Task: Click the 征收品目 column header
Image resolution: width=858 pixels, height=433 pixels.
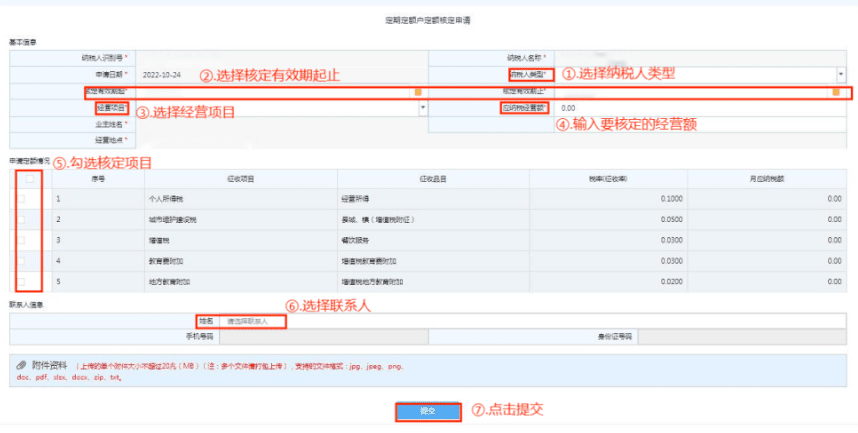Action: [433, 179]
